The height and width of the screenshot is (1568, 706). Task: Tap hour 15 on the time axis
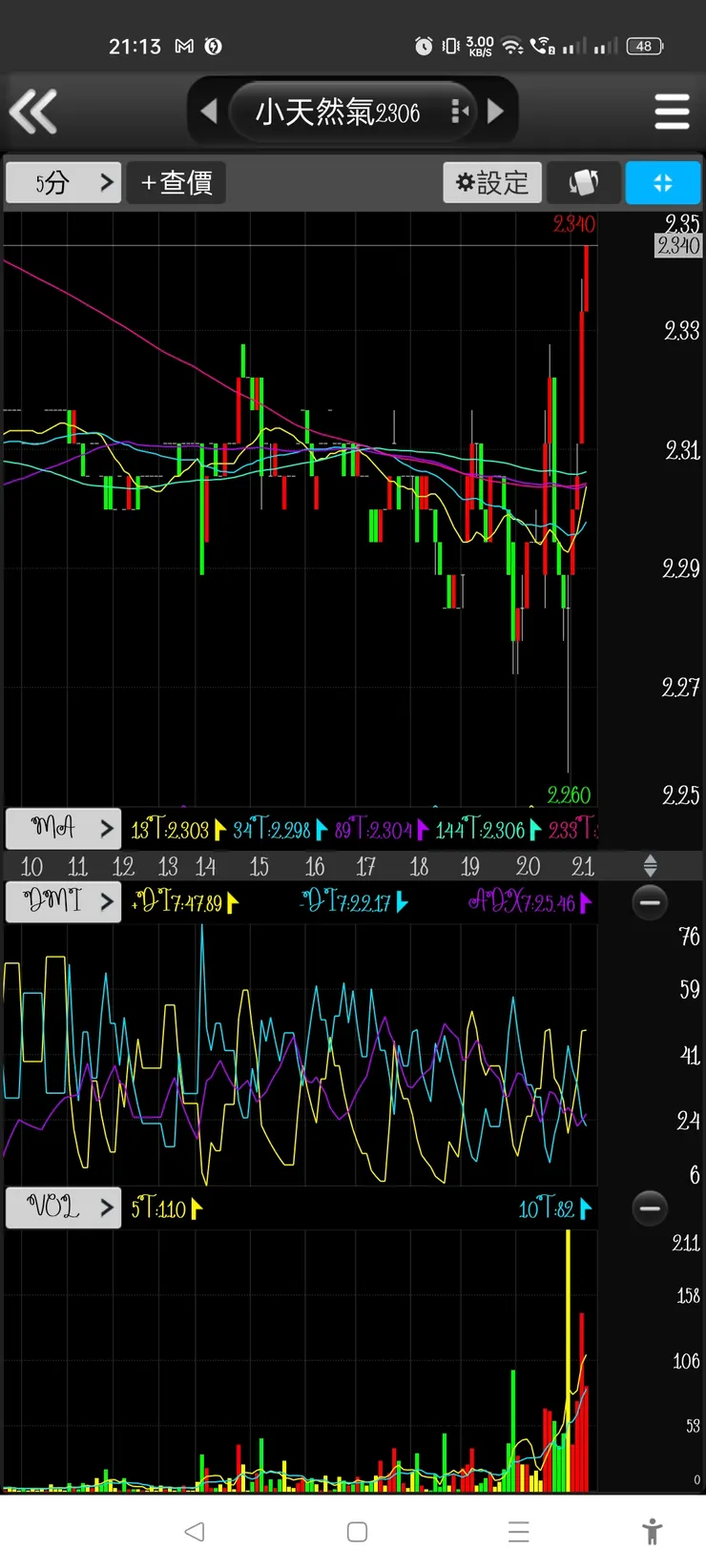(259, 866)
